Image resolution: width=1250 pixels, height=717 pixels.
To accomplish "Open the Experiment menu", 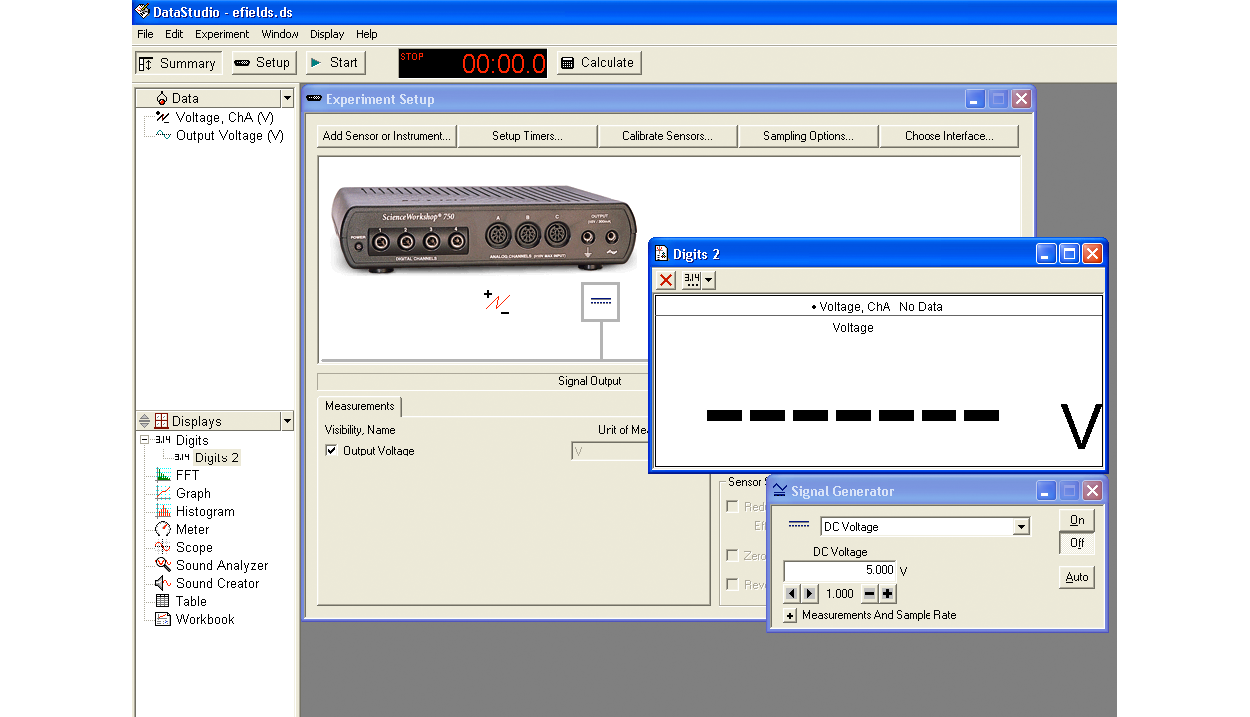I will (222, 34).
